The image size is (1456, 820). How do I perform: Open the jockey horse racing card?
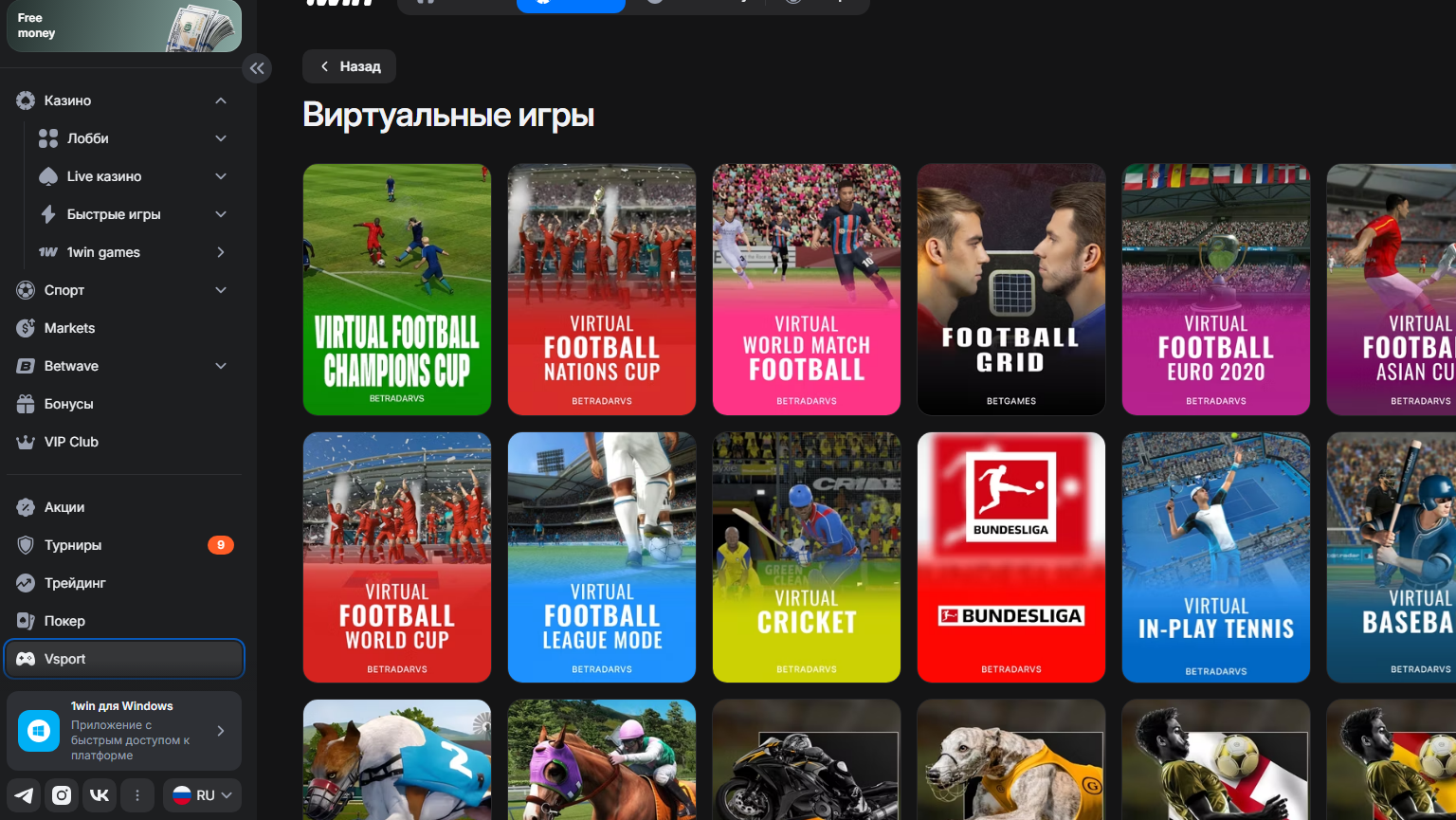(x=602, y=759)
